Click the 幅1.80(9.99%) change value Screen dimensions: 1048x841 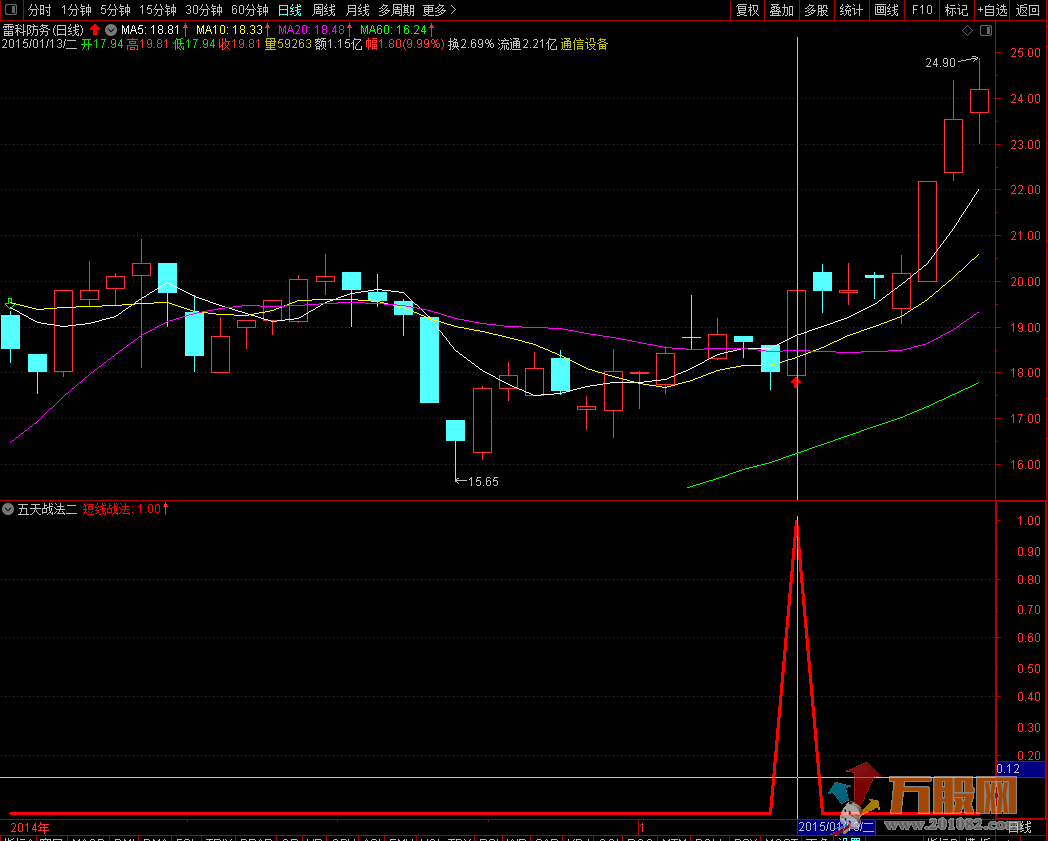405,44
